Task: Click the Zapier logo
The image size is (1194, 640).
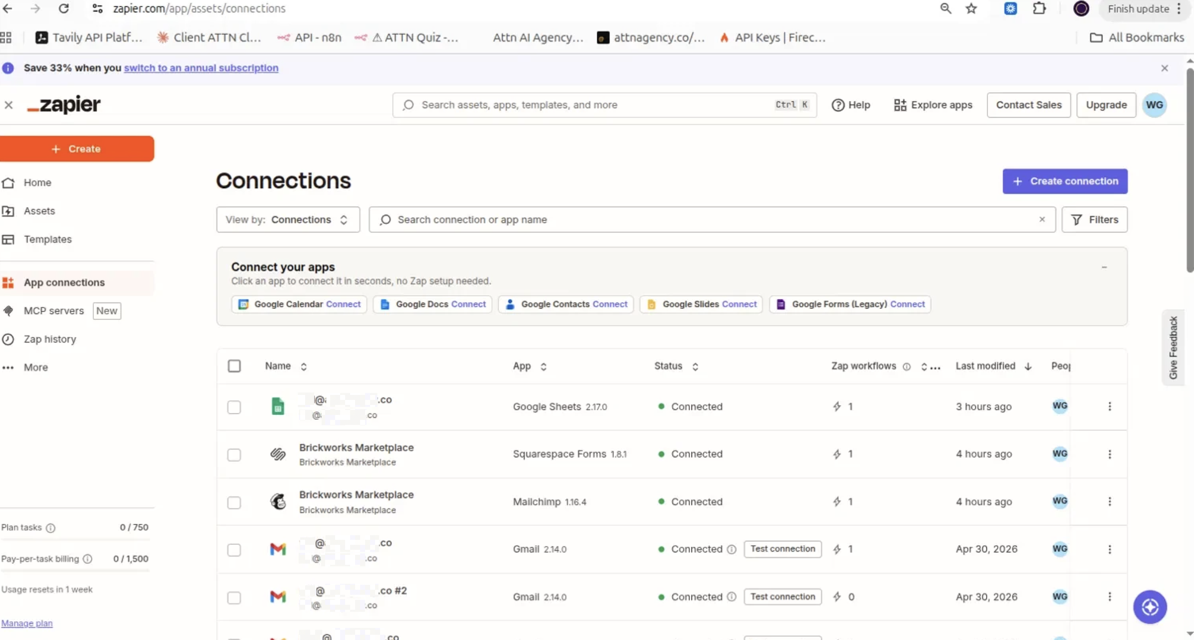Action: point(64,105)
